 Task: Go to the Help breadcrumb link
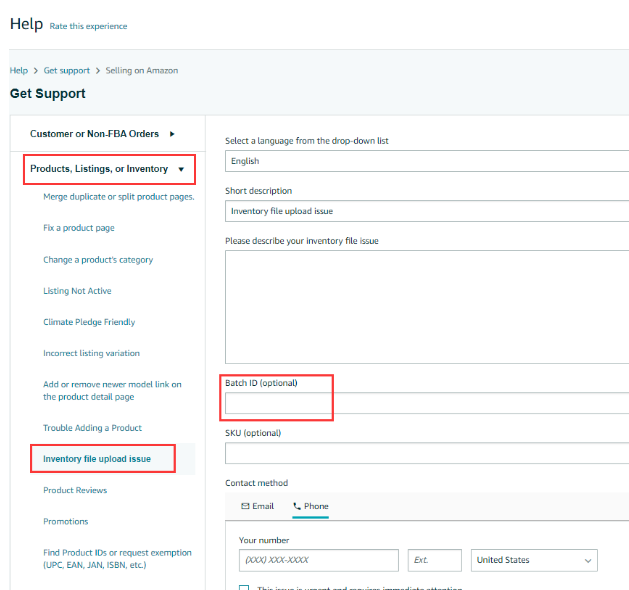tap(18, 71)
